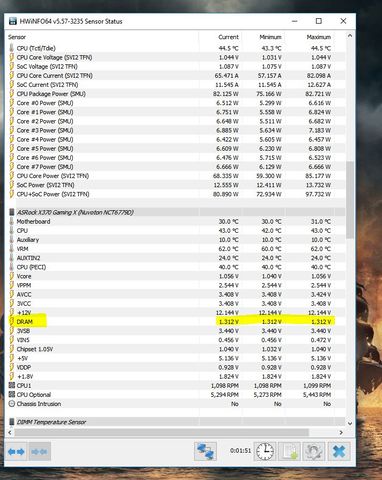The height and width of the screenshot is (480, 382).
Task: Select the VDDP voltage row
Action: click(176, 367)
